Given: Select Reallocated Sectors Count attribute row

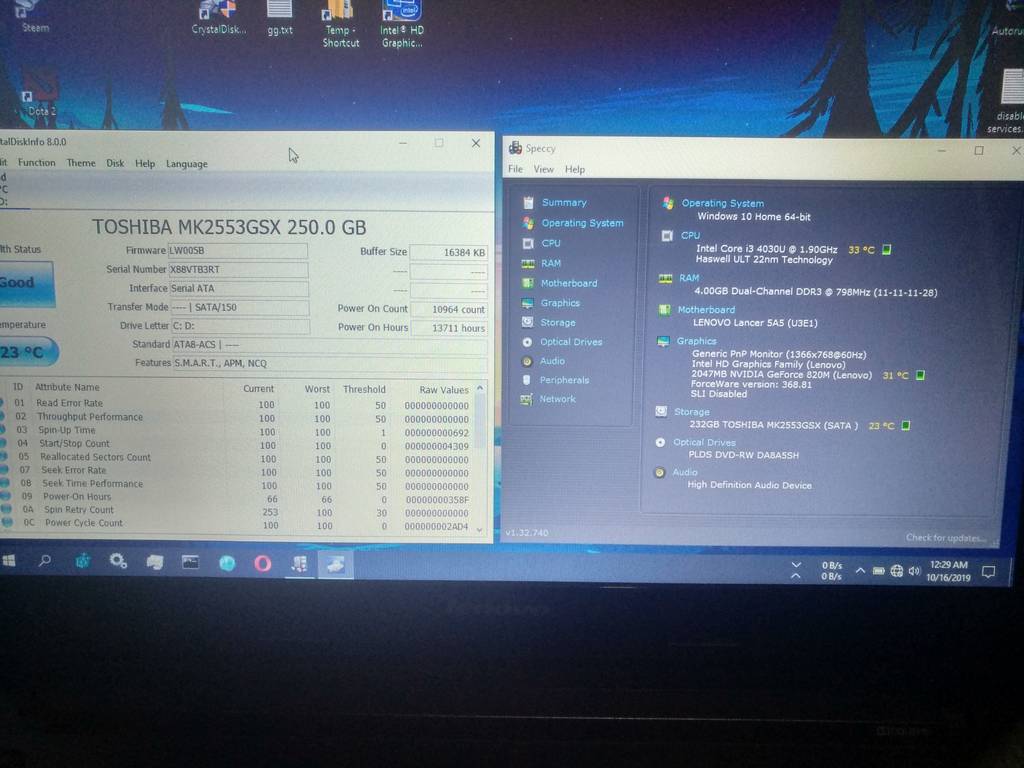Looking at the screenshot, I should (236, 458).
